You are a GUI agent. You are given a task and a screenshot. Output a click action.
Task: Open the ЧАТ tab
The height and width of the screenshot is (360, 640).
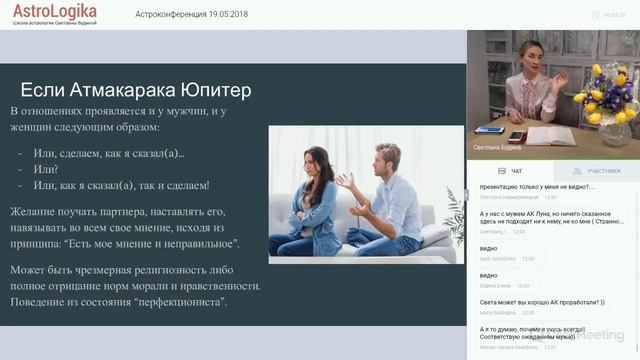(x=510, y=171)
